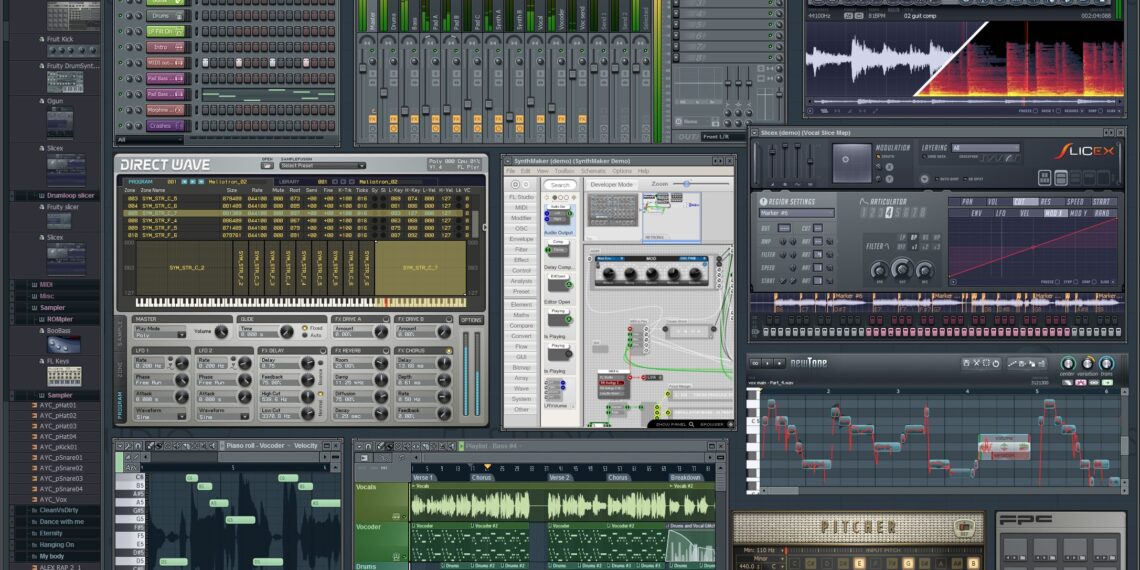This screenshot has width=1140, height=570.
Task: Select the Chorus marker in the Playlist timeline
Action: tap(483, 477)
